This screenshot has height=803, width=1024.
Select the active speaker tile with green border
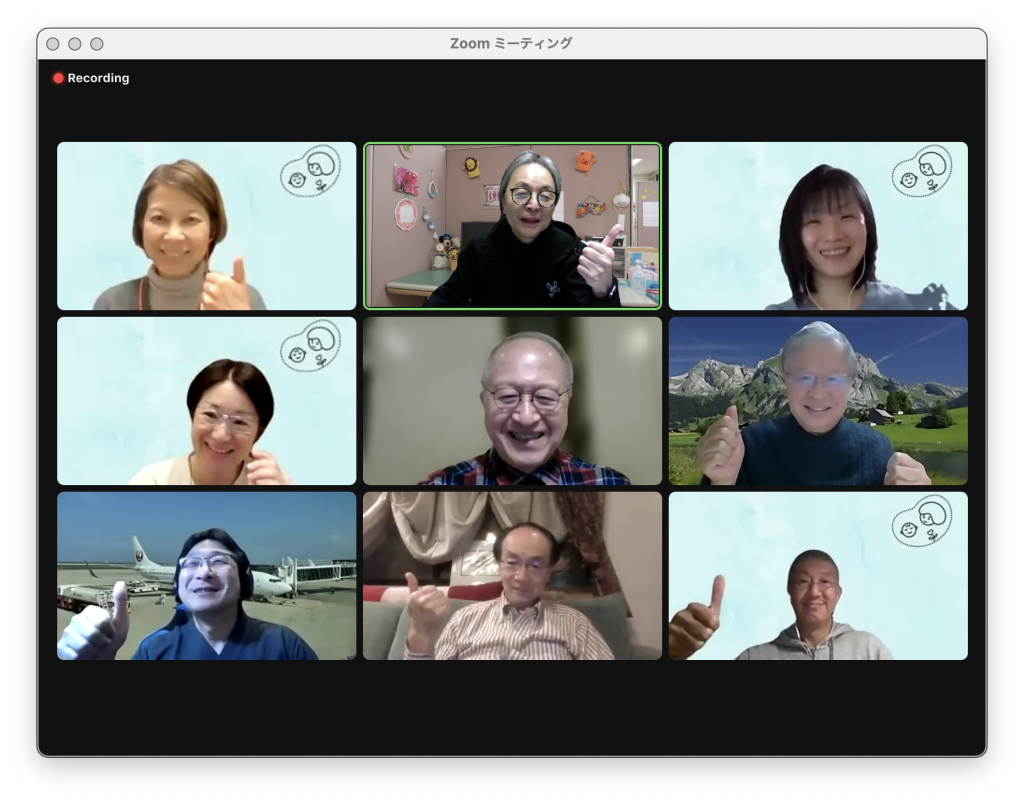(512, 226)
